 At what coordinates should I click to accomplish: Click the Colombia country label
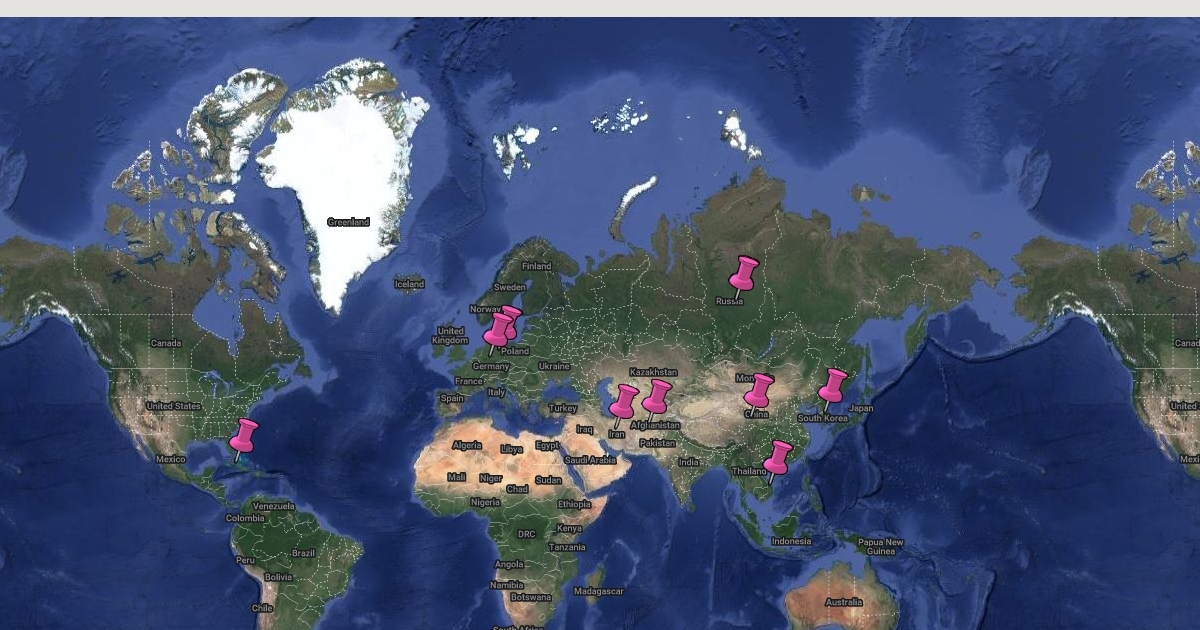pyautogui.click(x=245, y=518)
